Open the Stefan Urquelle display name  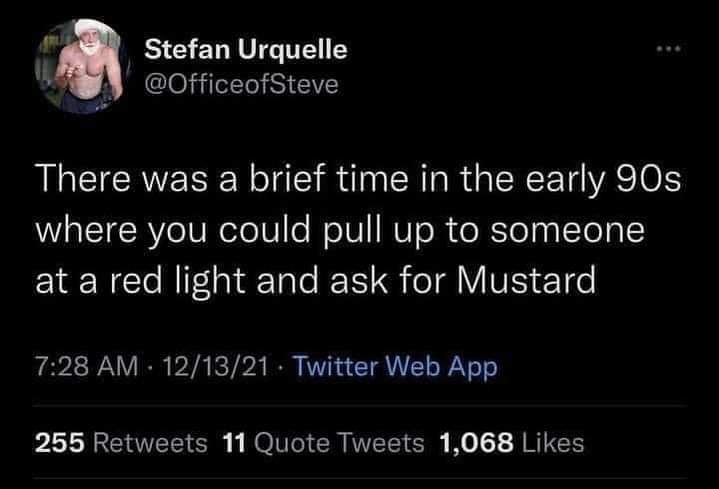pyautogui.click(x=246, y=49)
